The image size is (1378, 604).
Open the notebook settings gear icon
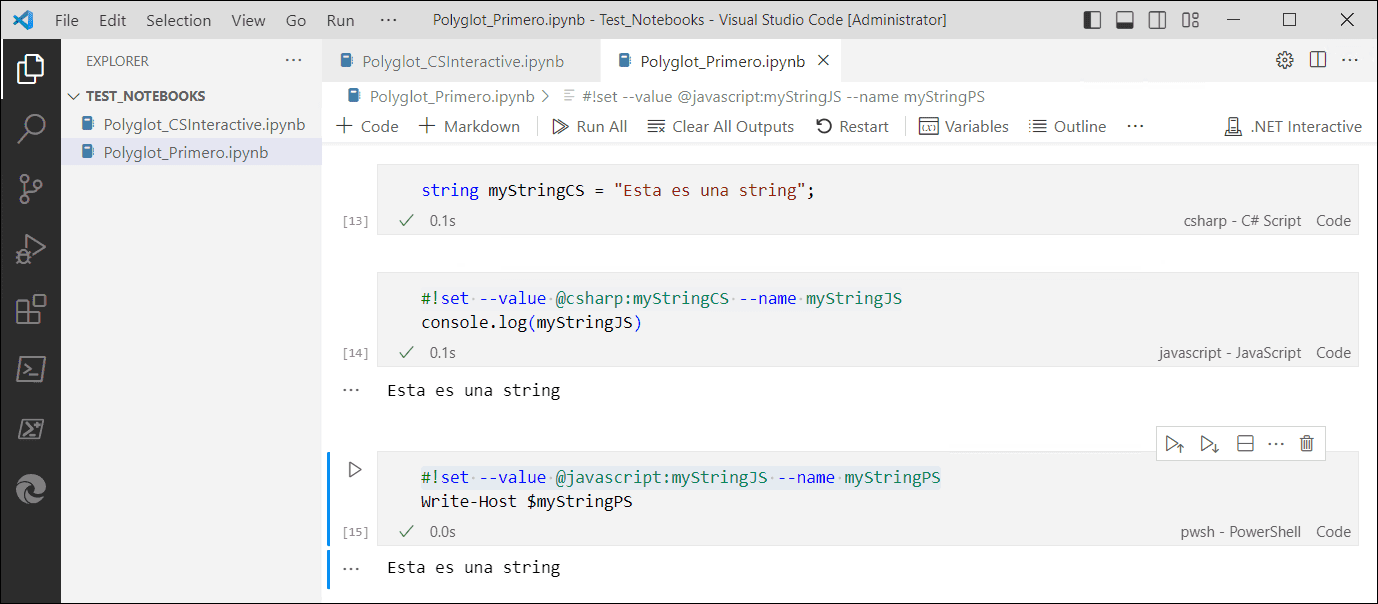(x=1285, y=60)
